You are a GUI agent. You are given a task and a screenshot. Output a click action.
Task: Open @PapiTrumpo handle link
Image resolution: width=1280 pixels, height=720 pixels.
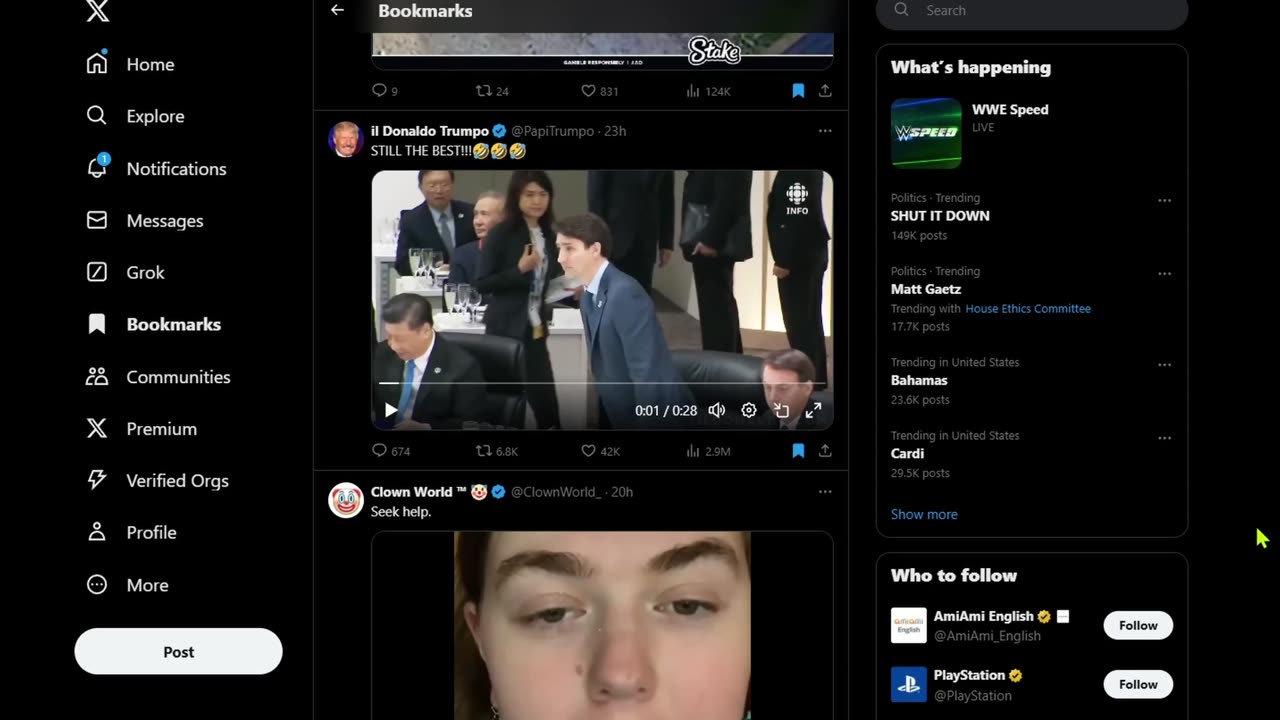554,131
